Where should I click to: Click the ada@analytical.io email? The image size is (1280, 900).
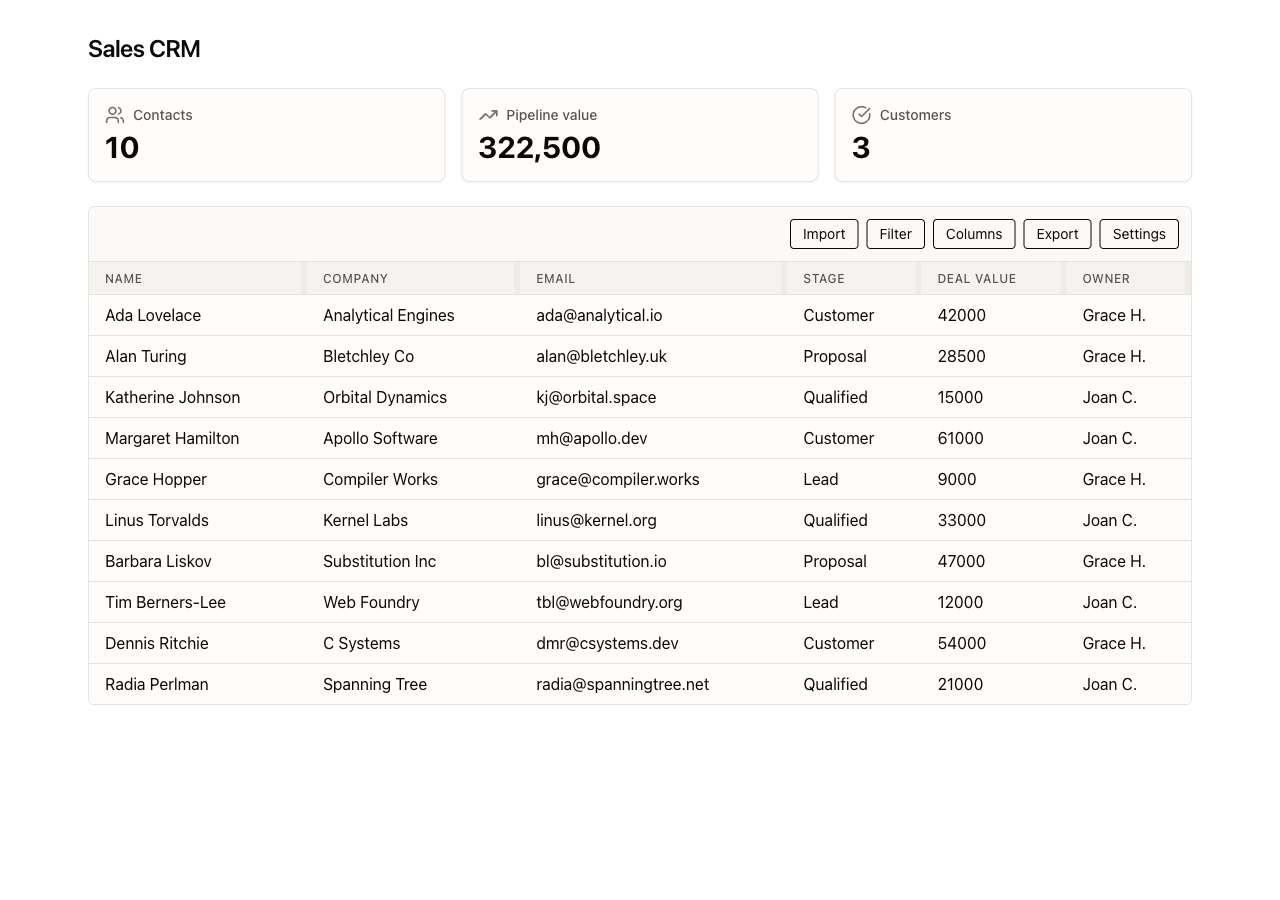point(599,315)
